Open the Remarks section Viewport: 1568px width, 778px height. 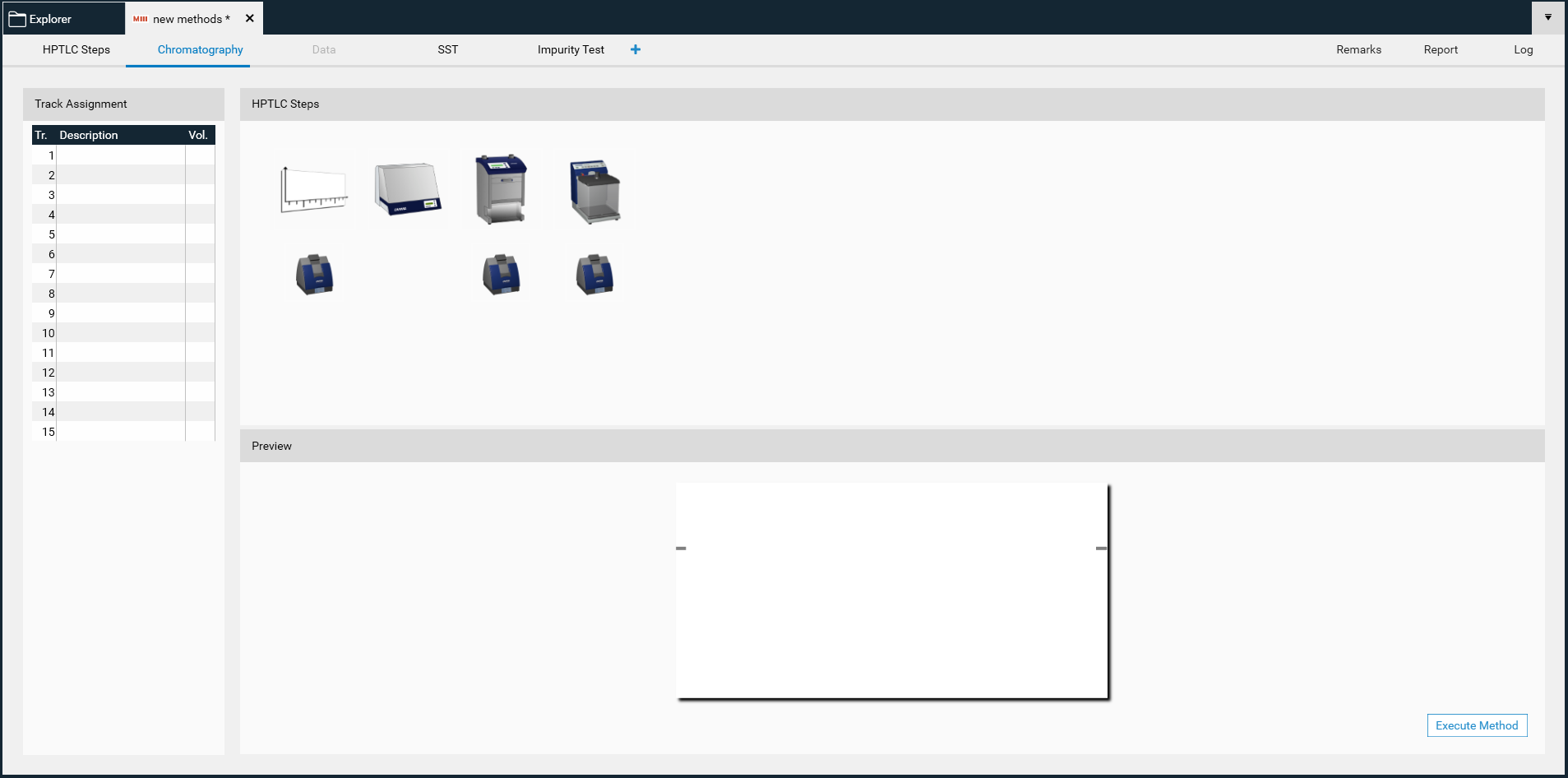pos(1358,49)
